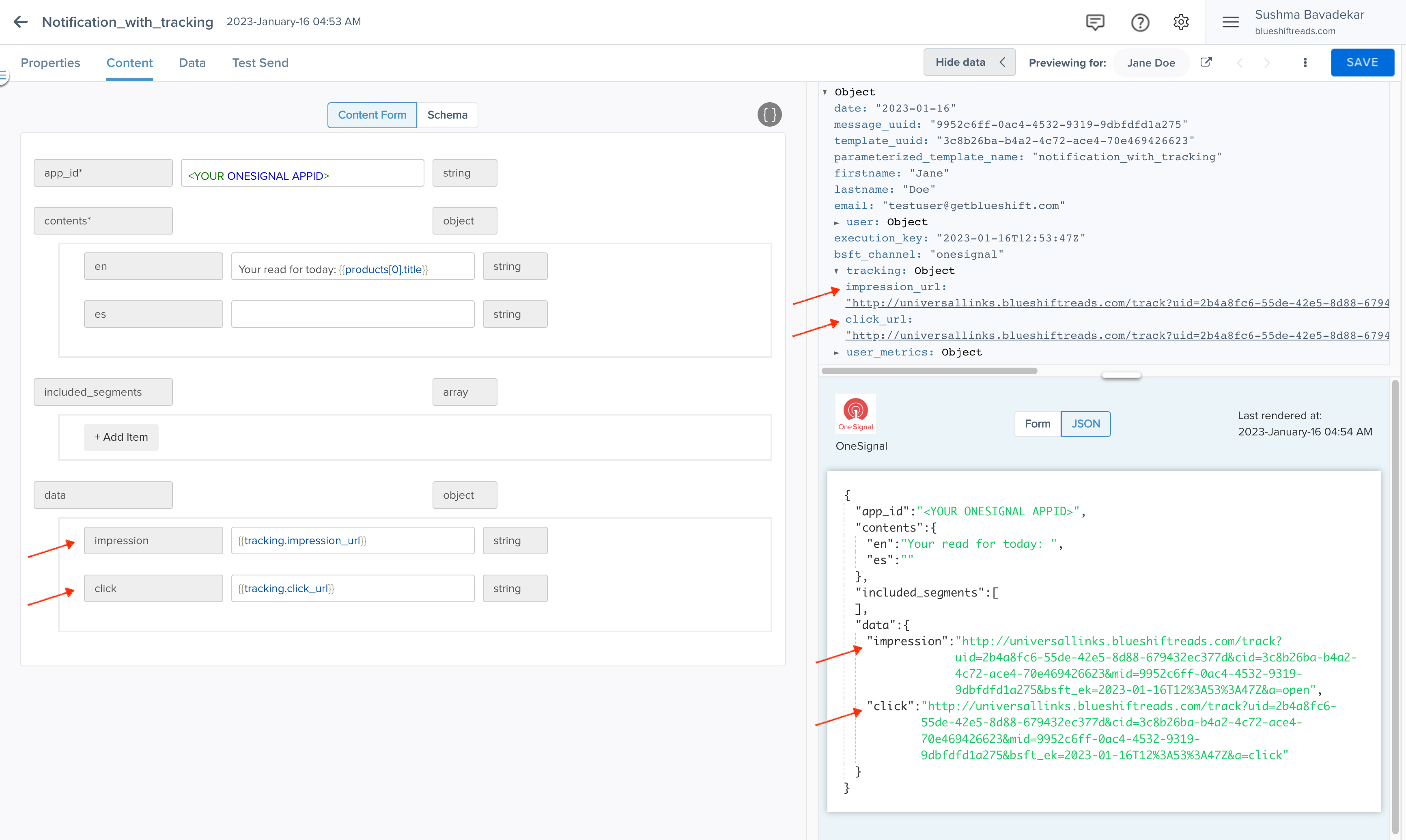Expand the user Object node

[837, 222]
